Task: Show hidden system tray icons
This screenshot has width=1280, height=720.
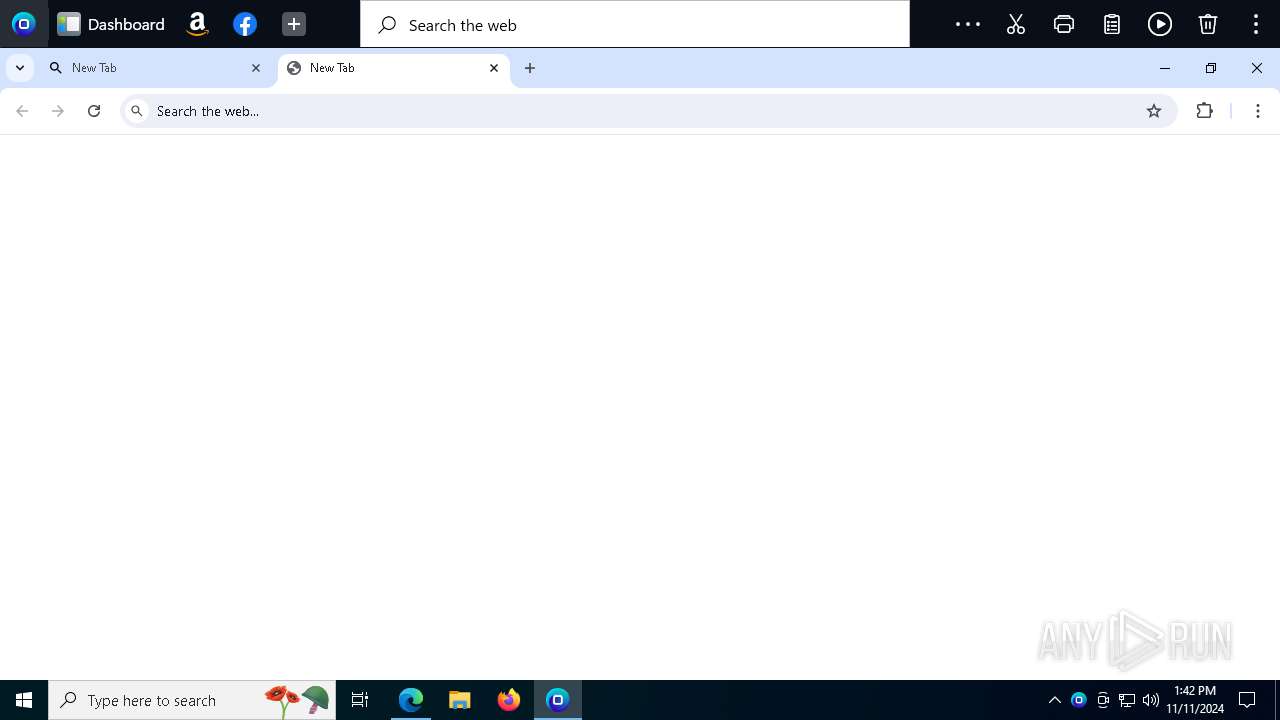Action: click(x=1054, y=700)
